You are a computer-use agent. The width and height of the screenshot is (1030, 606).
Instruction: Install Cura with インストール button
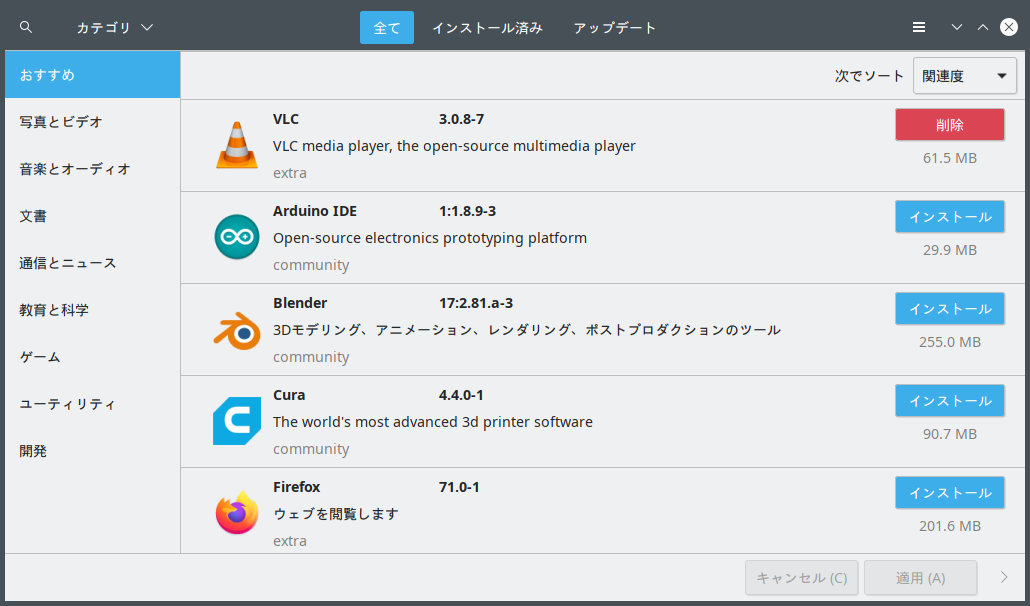[x=949, y=400]
